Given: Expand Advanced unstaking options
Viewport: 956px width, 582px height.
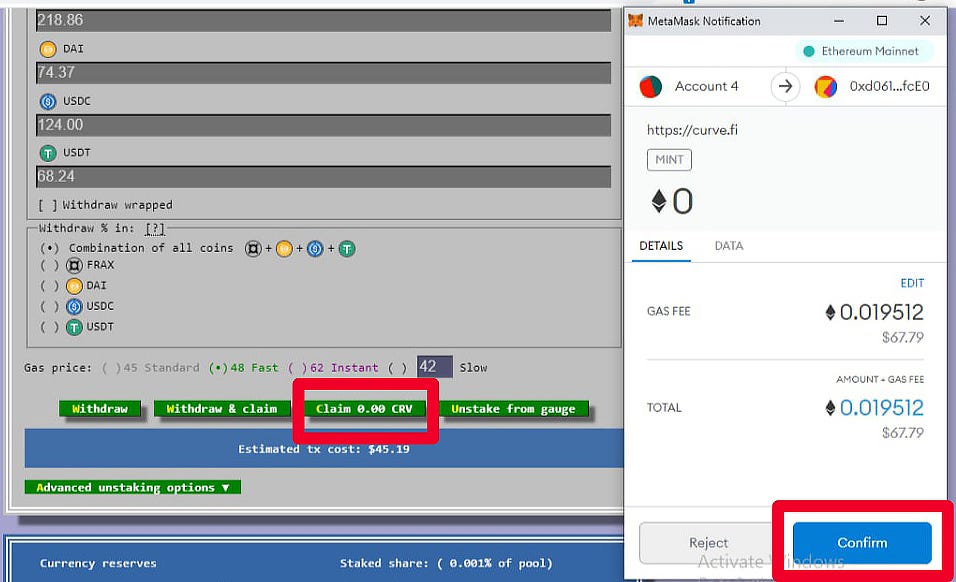Looking at the screenshot, I should click(132, 488).
